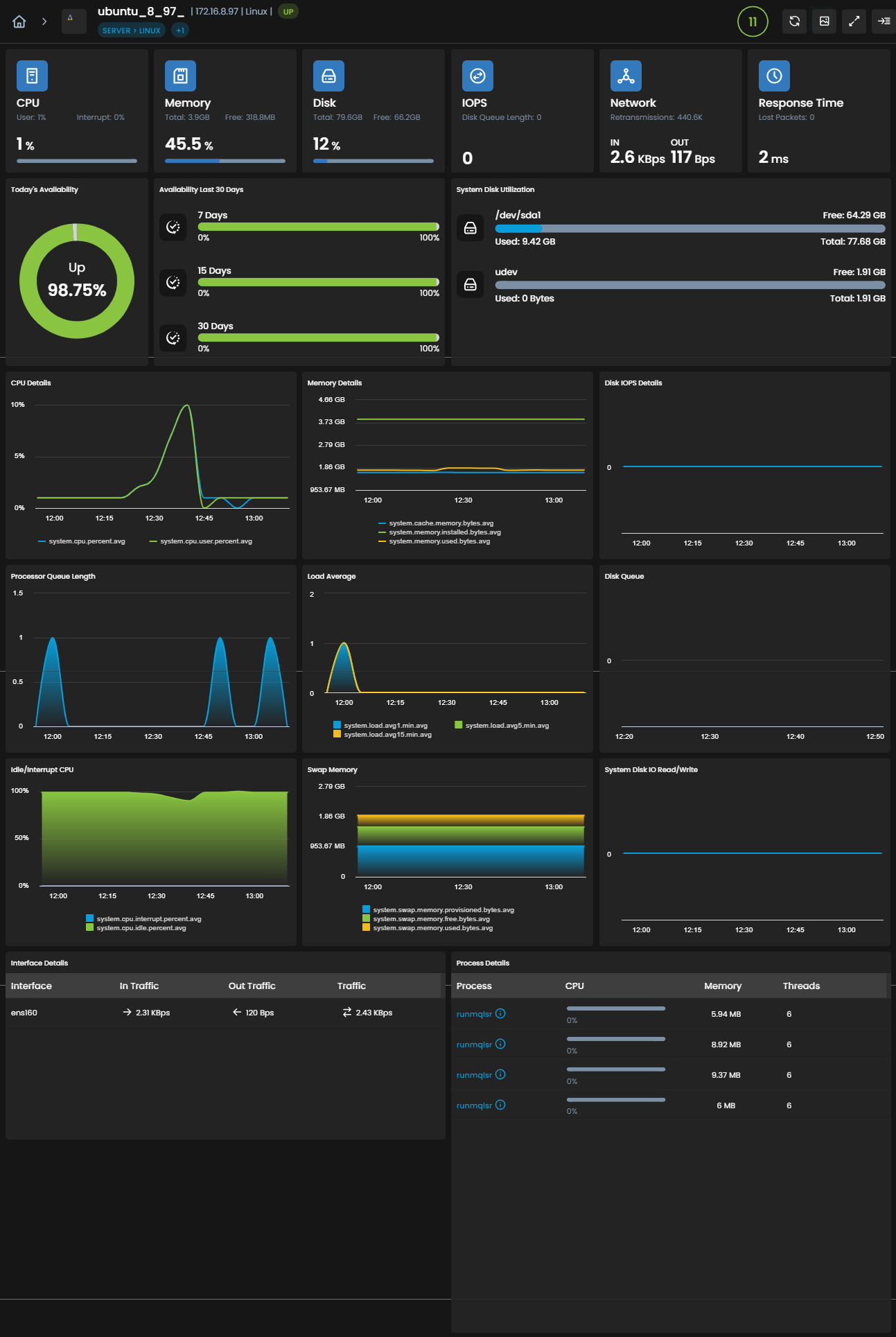Open the last runmqlsr process link

pos(474,1106)
